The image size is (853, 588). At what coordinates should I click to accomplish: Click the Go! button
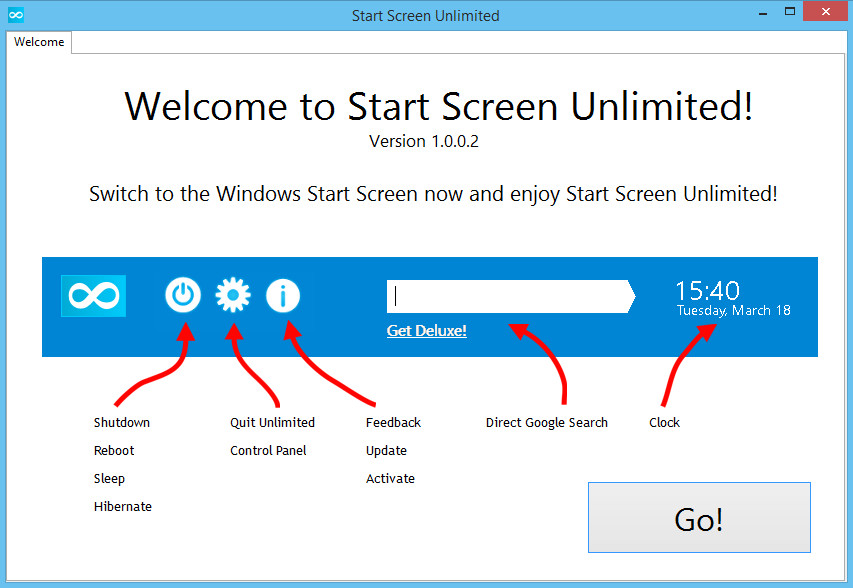[699, 517]
